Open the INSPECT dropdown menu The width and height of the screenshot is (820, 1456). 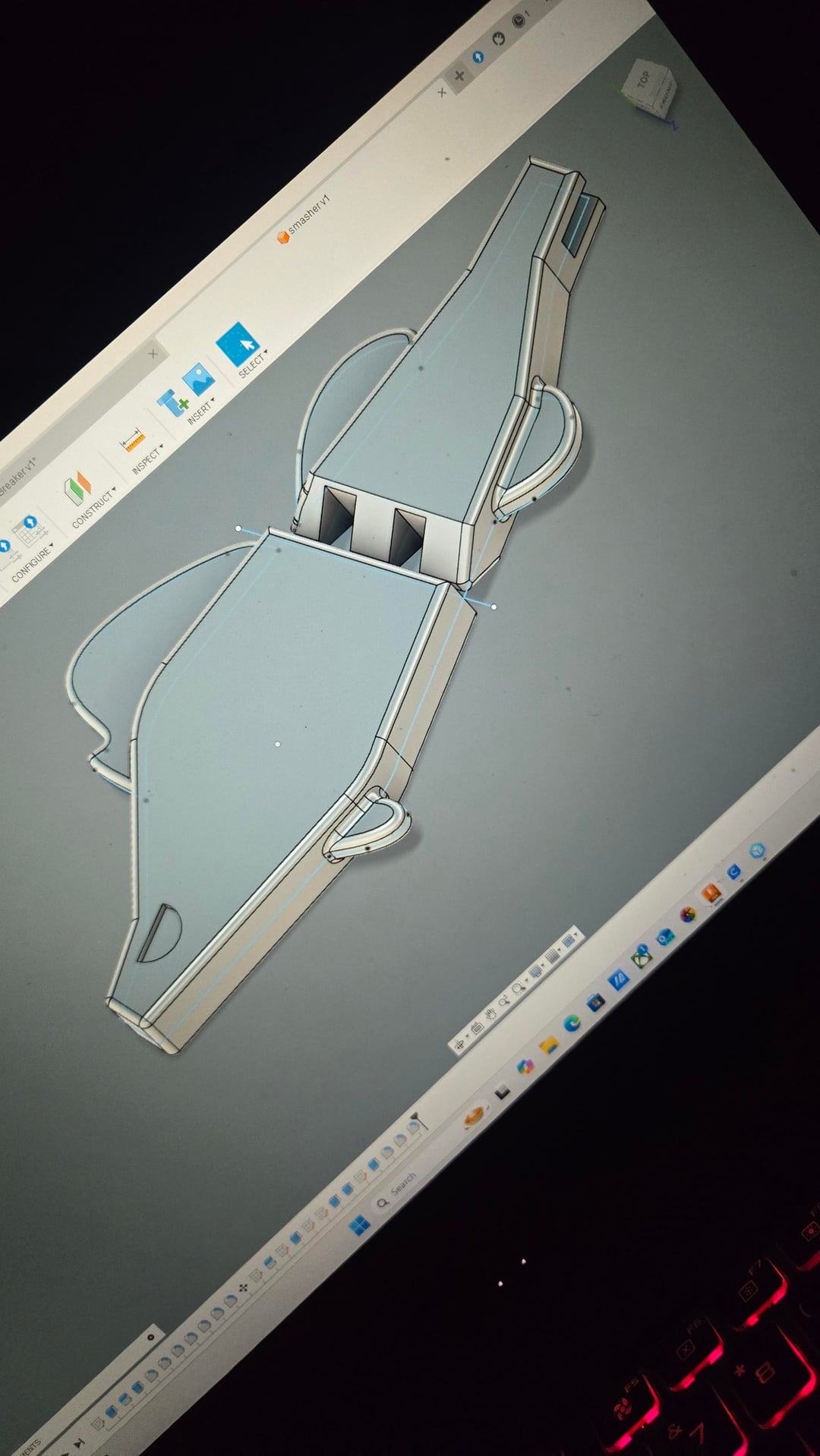click(x=147, y=459)
